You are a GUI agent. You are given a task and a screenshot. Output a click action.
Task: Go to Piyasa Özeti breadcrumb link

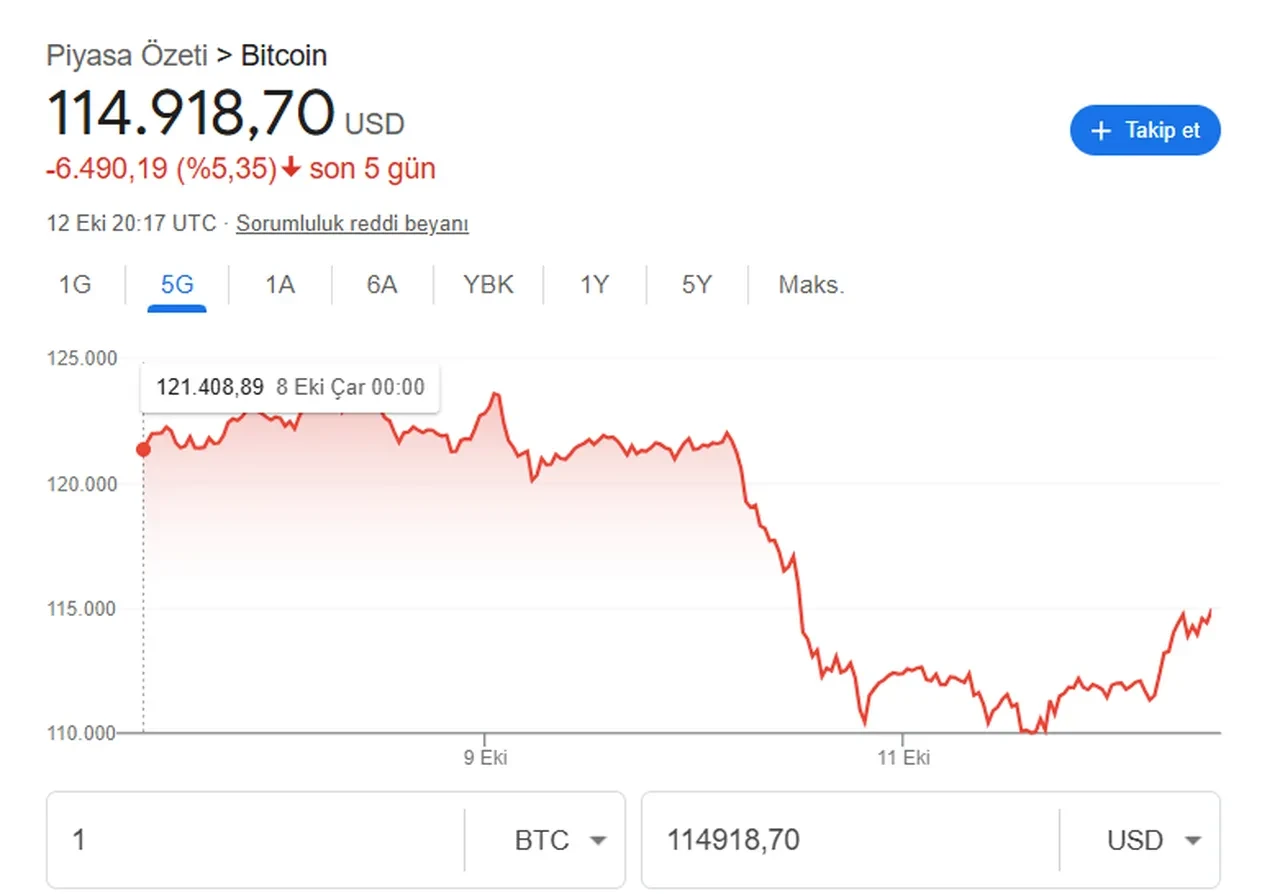(x=127, y=56)
